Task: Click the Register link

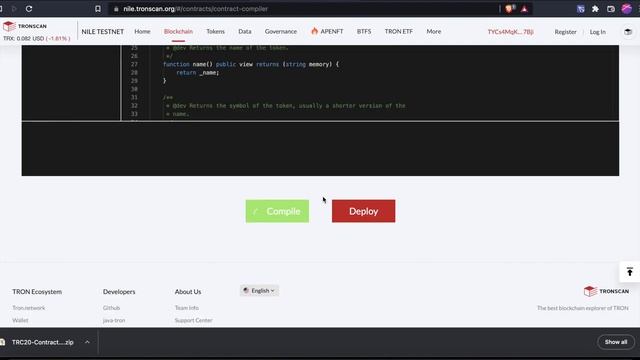Action: [x=565, y=32]
